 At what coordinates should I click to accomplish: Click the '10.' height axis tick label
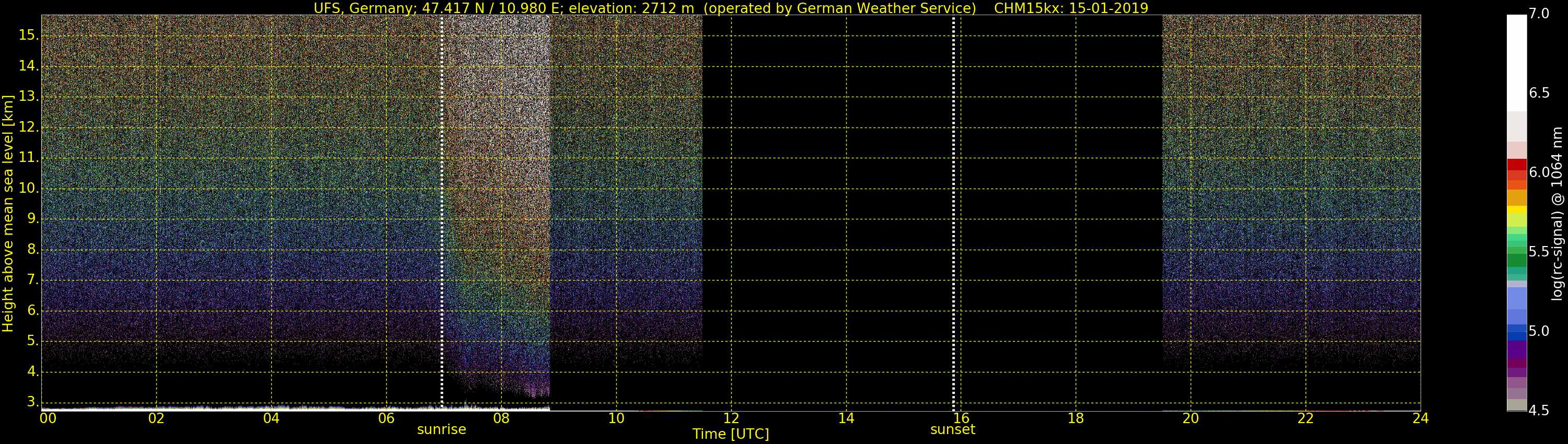[29, 188]
